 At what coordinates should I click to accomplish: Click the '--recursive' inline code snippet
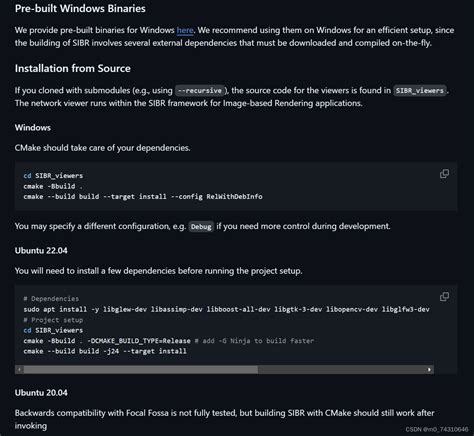pyautogui.click(x=199, y=90)
